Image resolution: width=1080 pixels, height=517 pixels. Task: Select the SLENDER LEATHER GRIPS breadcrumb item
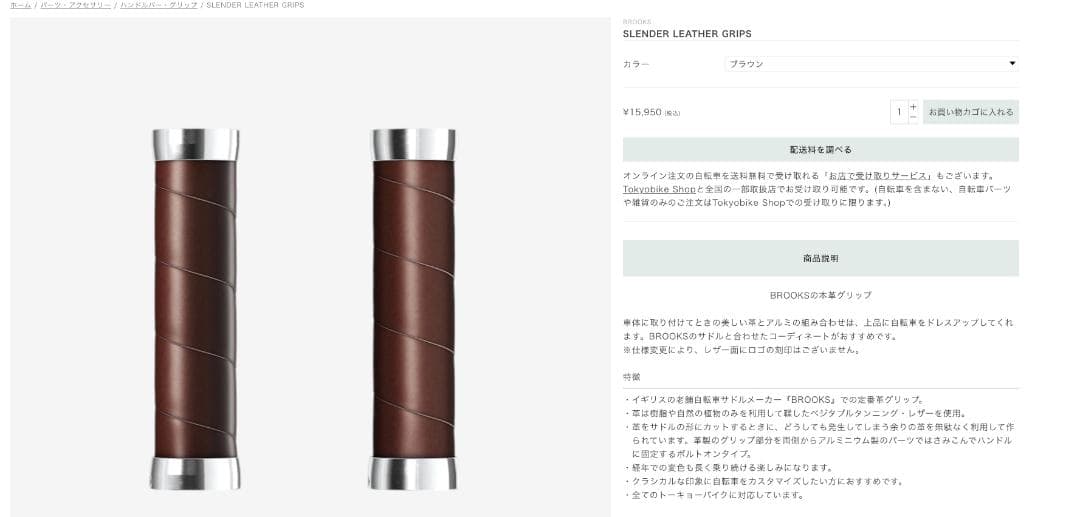tap(255, 5)
